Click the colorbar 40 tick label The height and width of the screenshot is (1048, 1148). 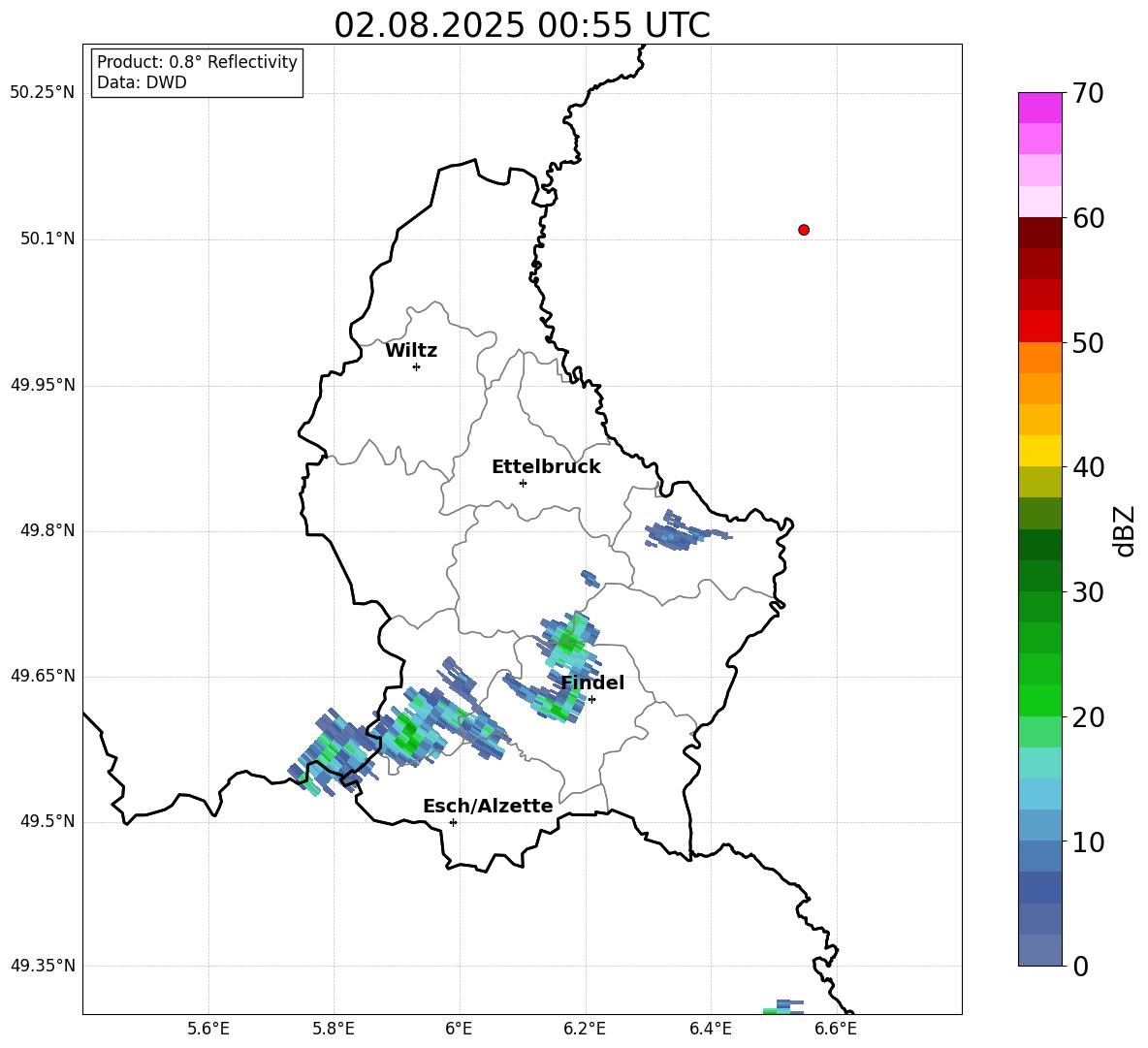pyautogui.click(x=1089, y=467)
